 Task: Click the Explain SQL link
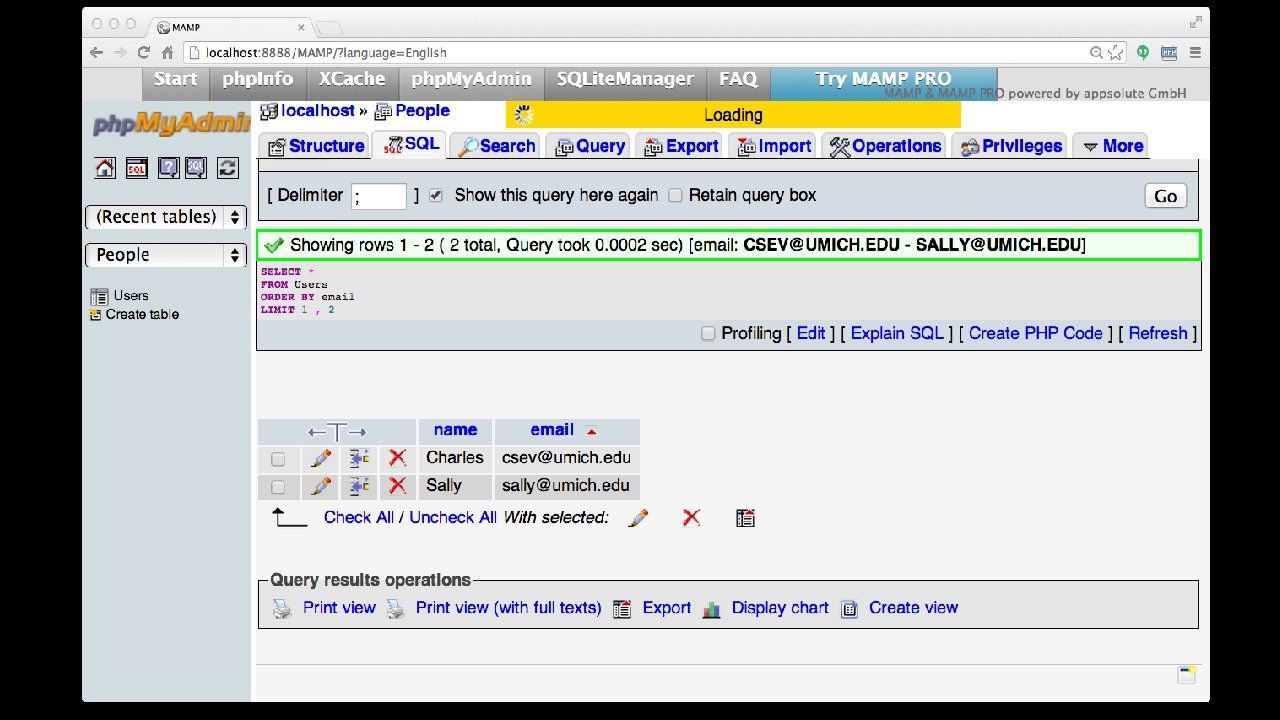897,334
